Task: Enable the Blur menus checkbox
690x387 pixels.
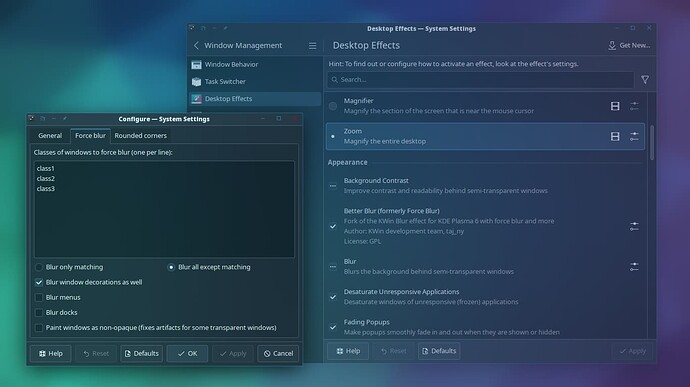Action: click(x=39, y=298)
